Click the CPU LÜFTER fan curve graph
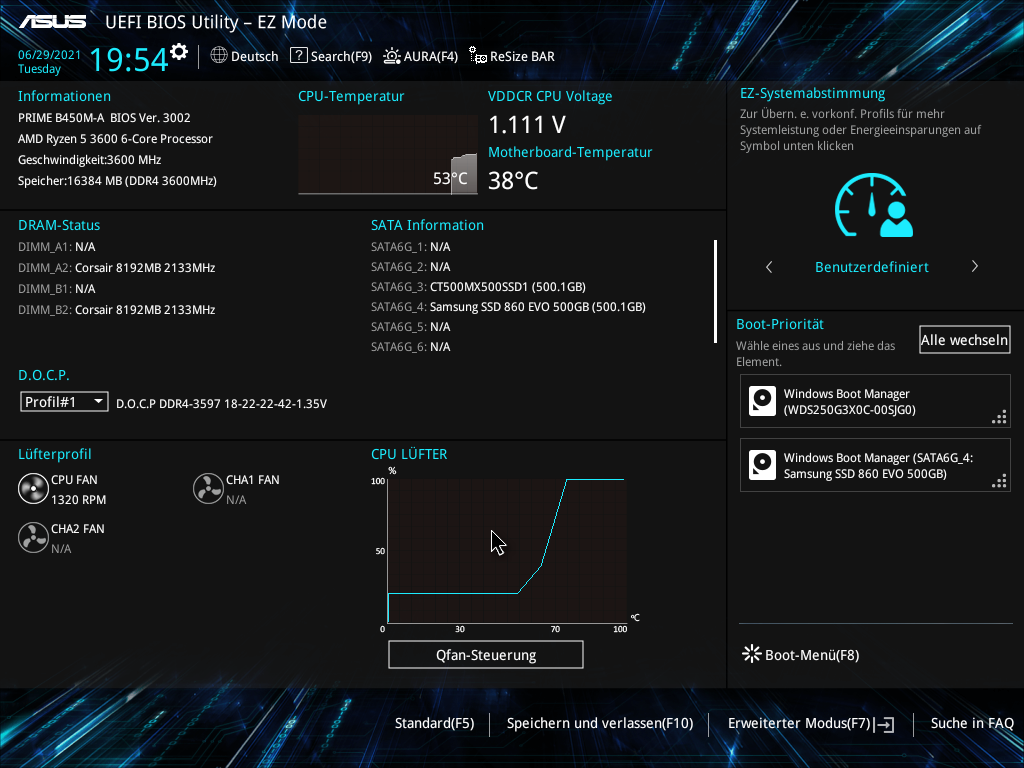This screenshot has height=768, width=1024. pyautogui.click(x=507, y=551)
